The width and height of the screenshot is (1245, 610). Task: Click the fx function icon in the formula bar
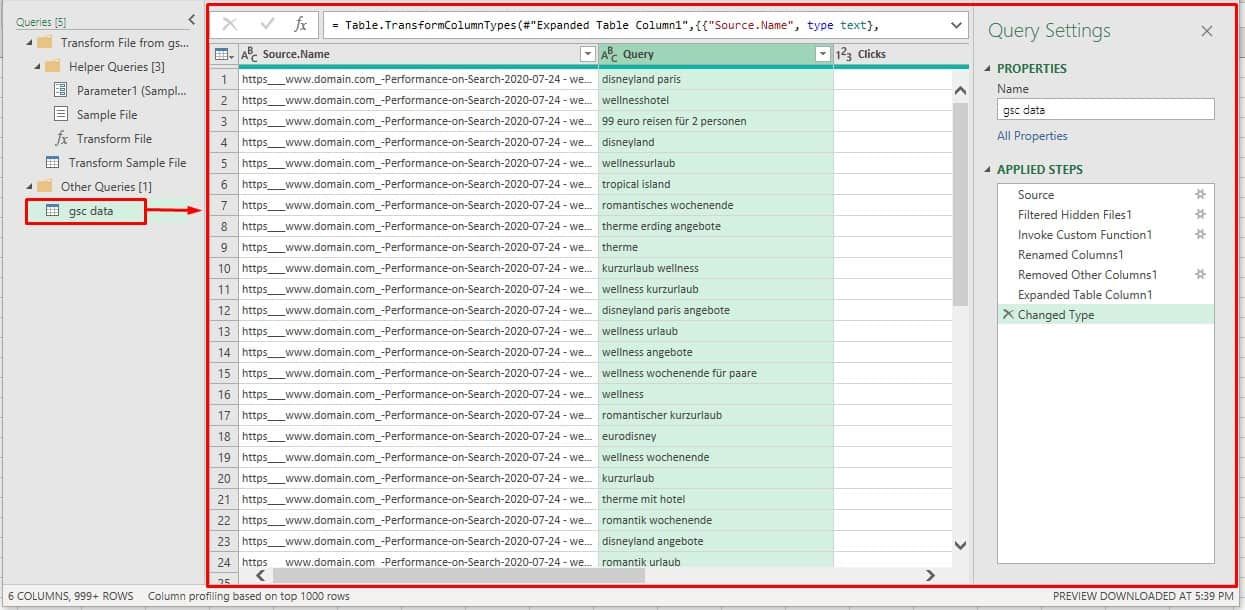tap(300, 25)
